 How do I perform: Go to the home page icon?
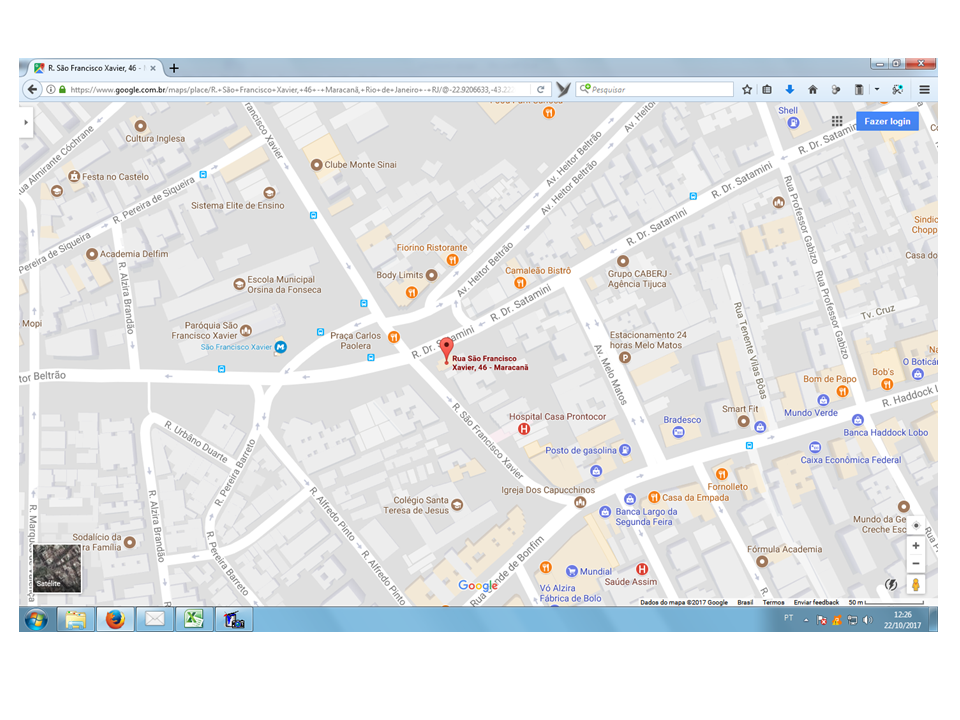click(x=812, y=89)
